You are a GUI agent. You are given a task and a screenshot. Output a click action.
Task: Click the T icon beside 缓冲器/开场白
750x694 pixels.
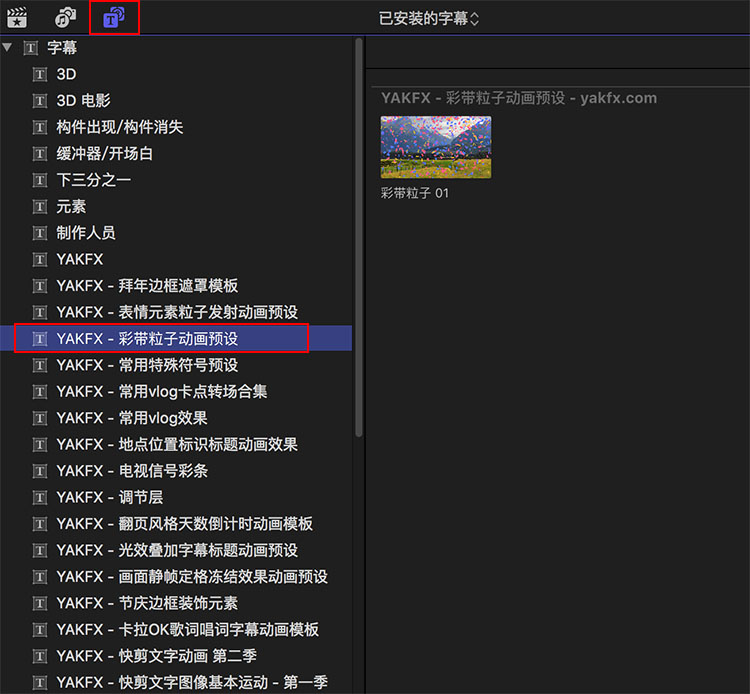click(40, 154)
